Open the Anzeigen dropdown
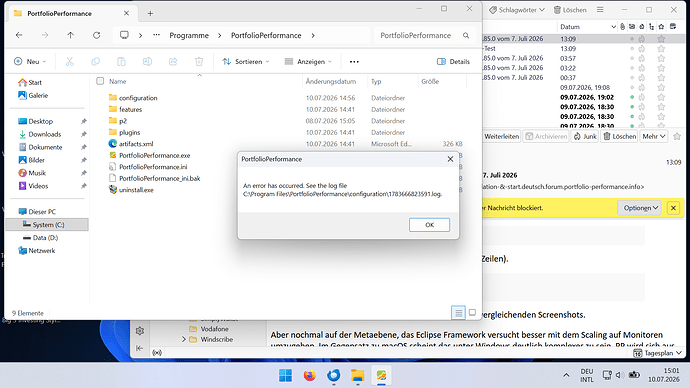Screen dimensions: 690x388 [x=308, y=62]
